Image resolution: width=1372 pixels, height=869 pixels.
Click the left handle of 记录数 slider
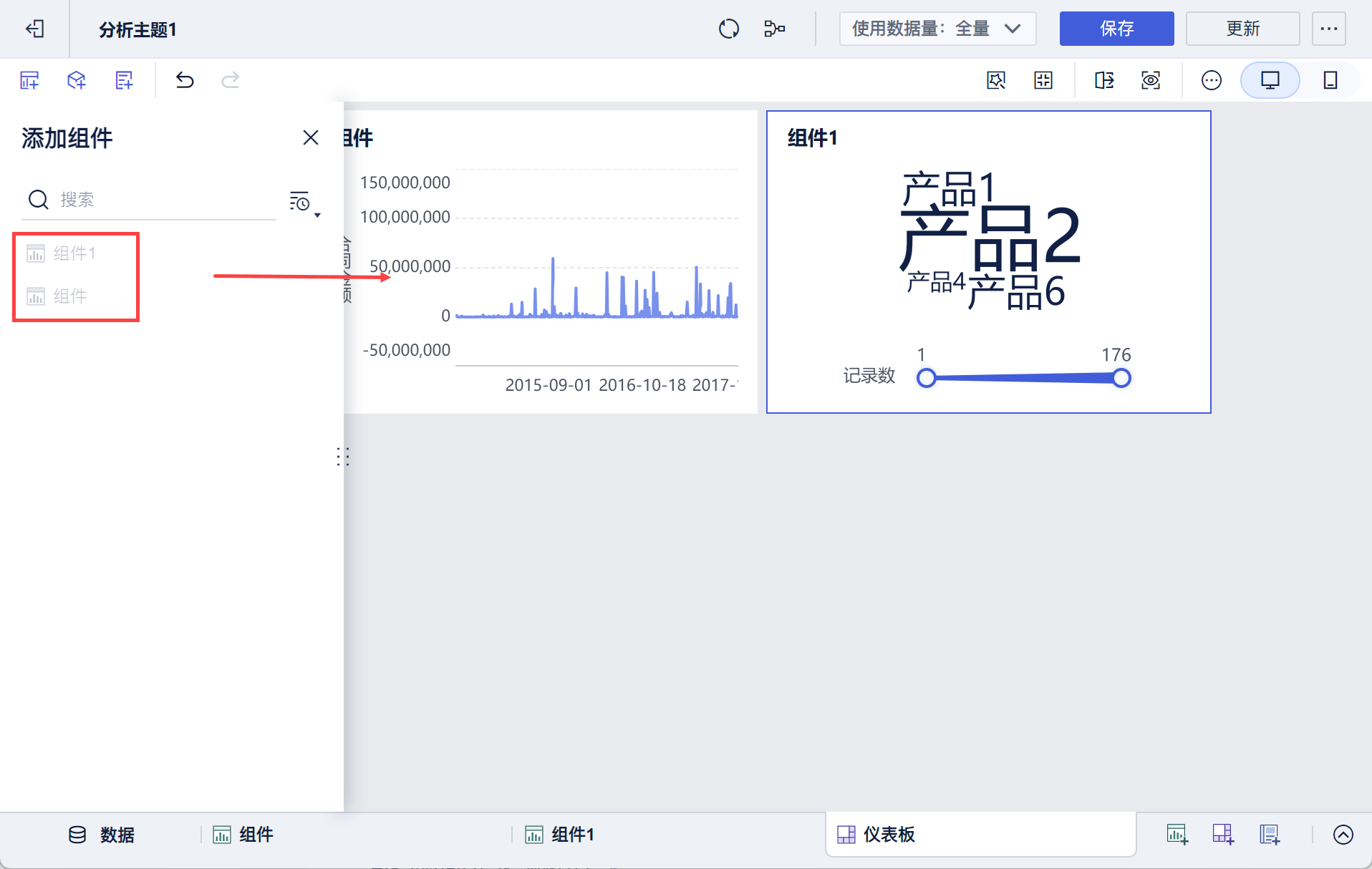[926, 378]
